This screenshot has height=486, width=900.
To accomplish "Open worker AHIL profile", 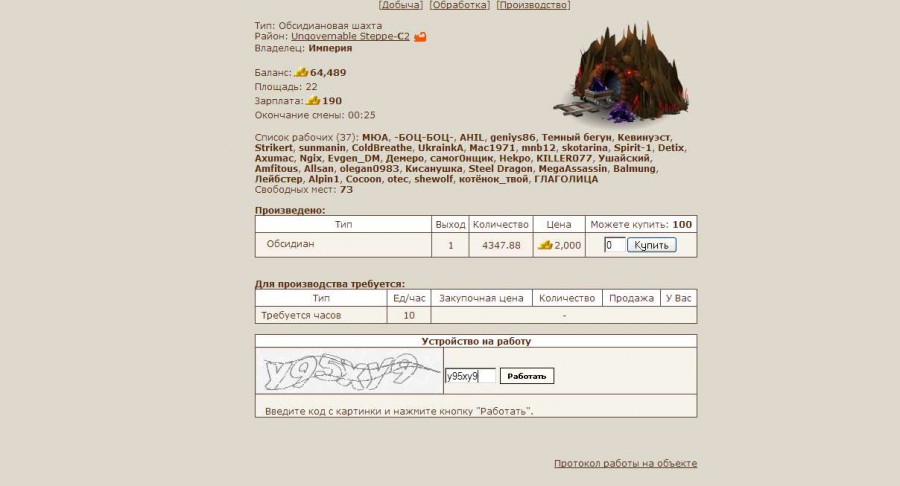I will click(471, 137).
